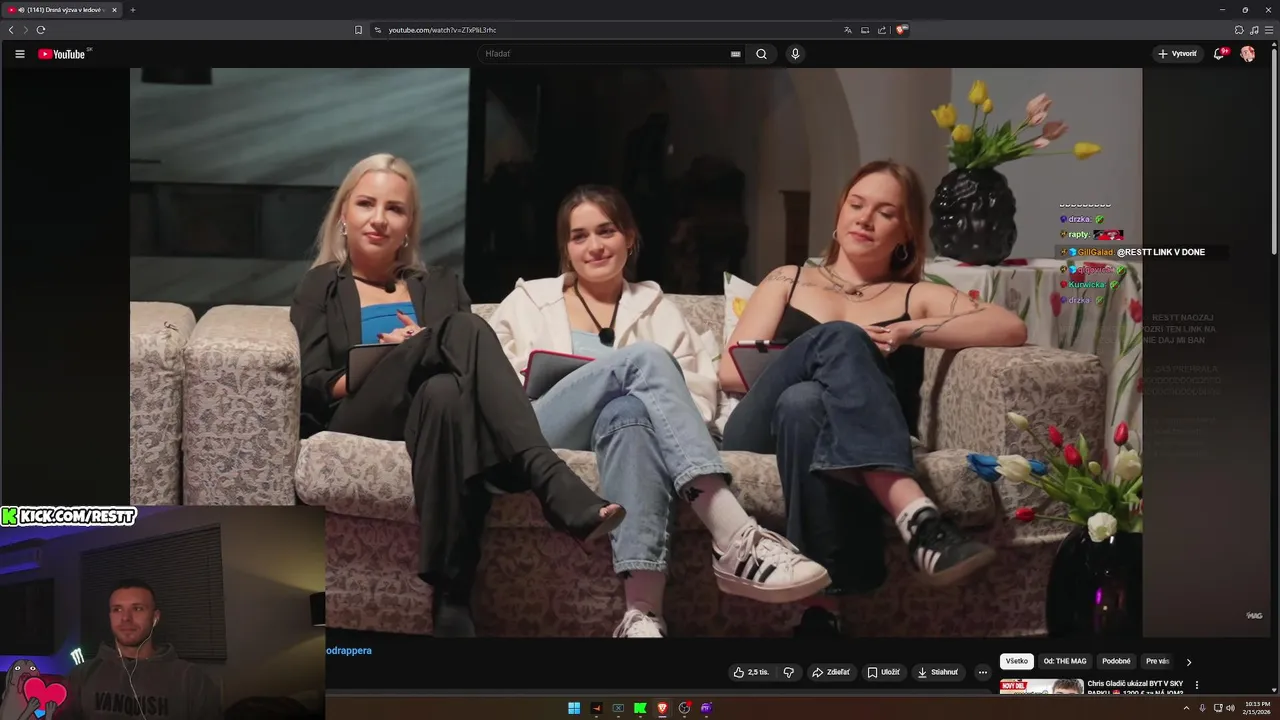The width and height of the screenshot is (1280, 720).
Task: Click the magnifier search button
Action: (x=761, y=54)
